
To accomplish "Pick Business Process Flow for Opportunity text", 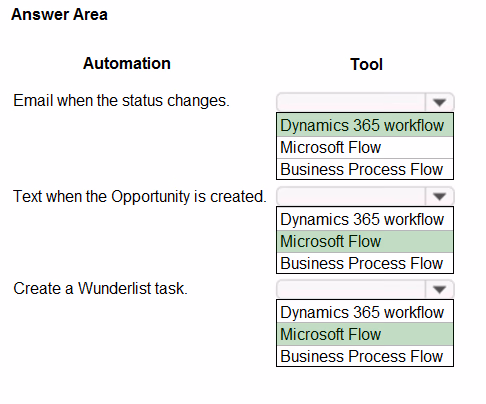I will [365, 263].
